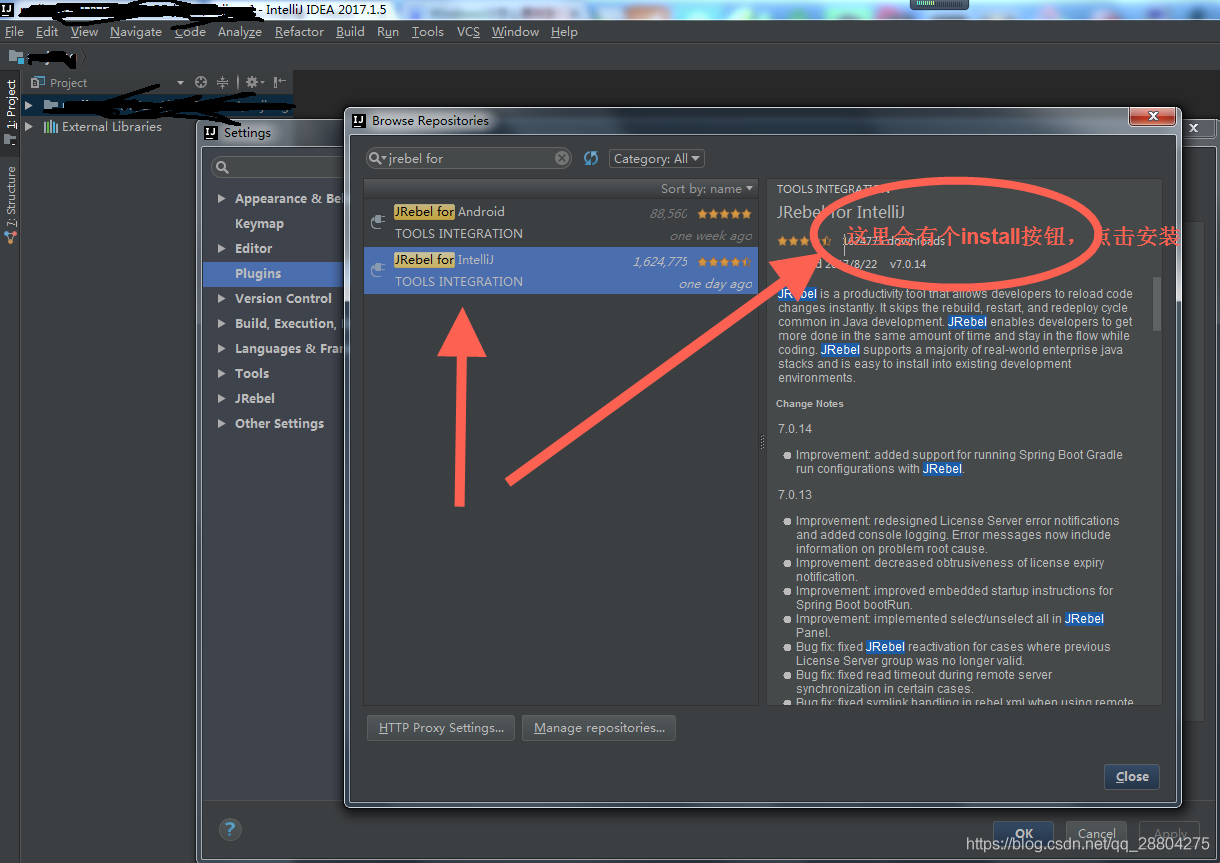The height and width of the screenshot is (863, 1220).
Task: Click the 7.0.14 change notes heading
Action: click(x=795, y=429)
